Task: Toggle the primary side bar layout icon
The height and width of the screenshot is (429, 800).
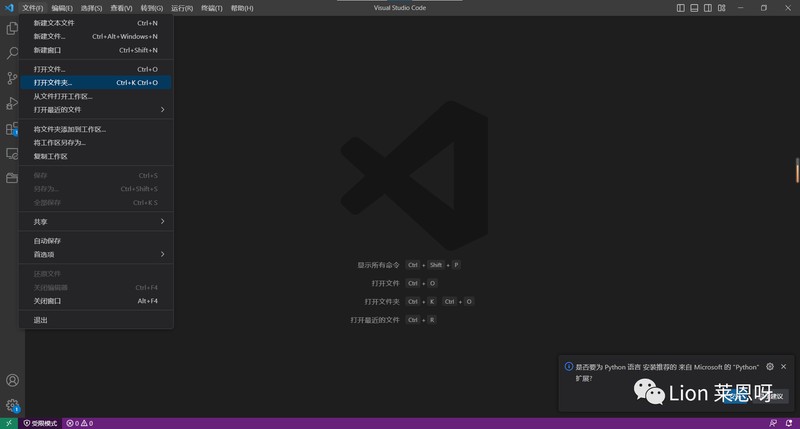Action: click(x=681, y=8)
